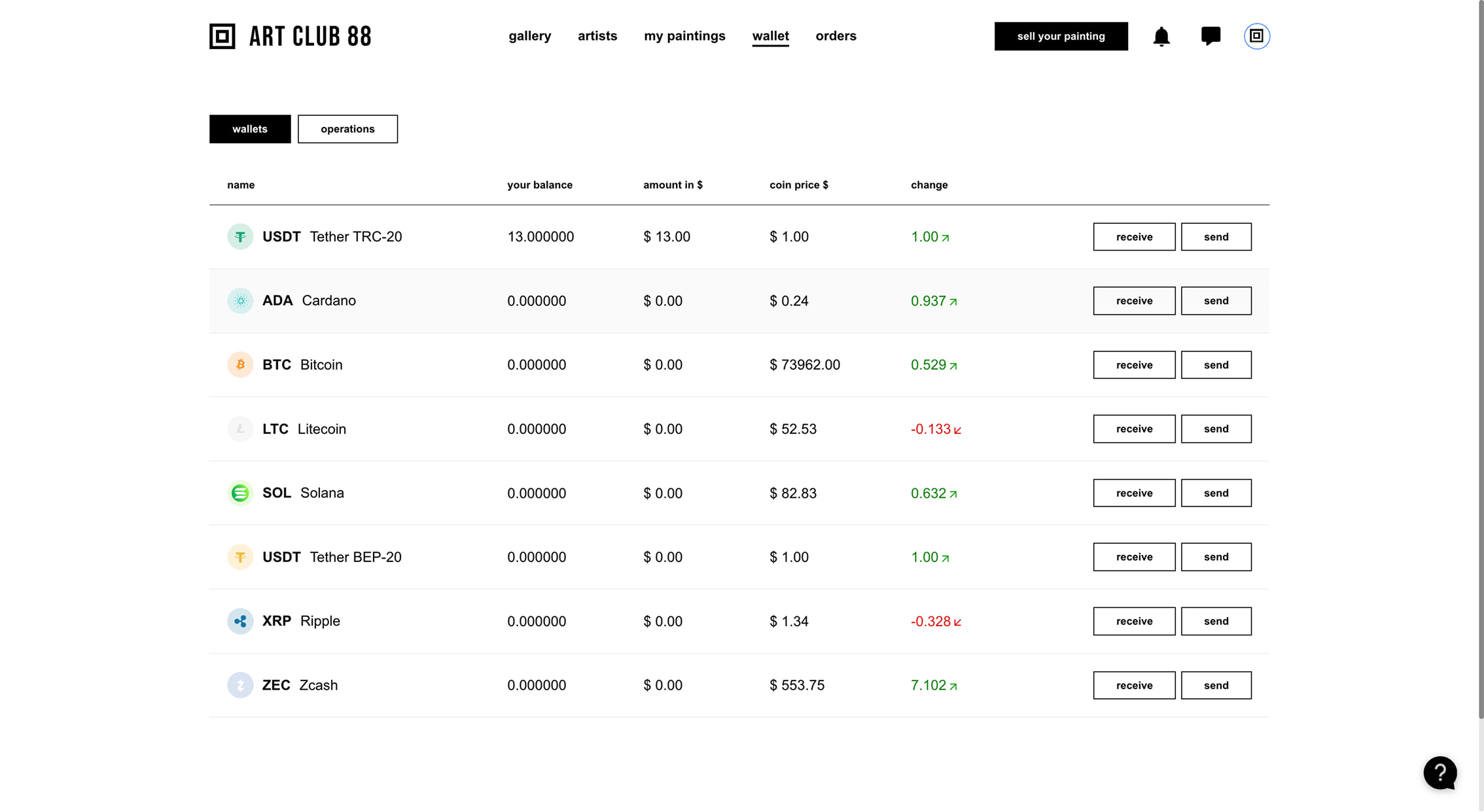Receive LTC Litecoin
The width and height of the screenshot is (1484, 812).
pos(1134,429)
